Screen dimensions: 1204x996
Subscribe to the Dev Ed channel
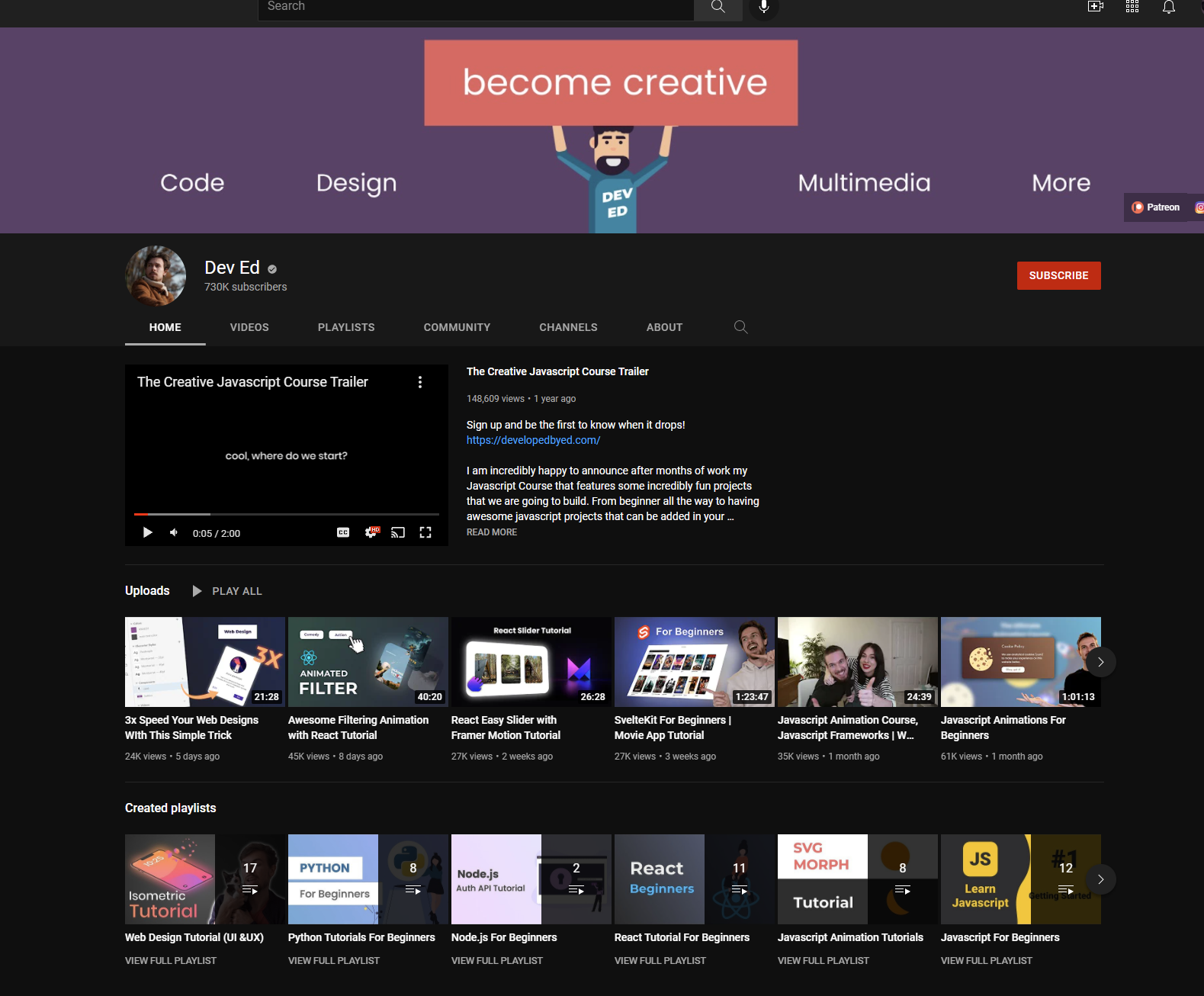1058,275
